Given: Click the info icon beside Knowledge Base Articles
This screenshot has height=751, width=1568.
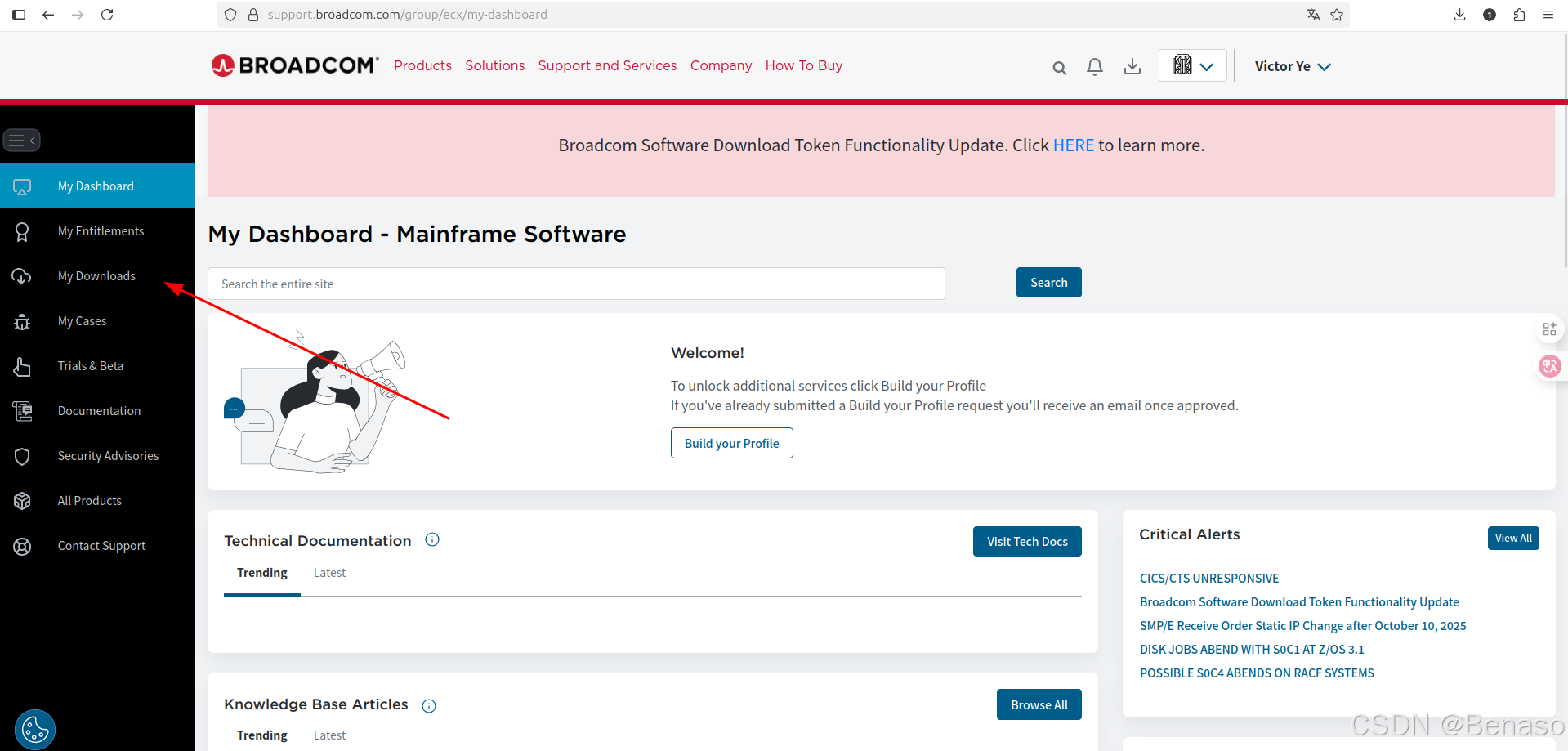Looking at the screenshot, I should pos(429,706).
